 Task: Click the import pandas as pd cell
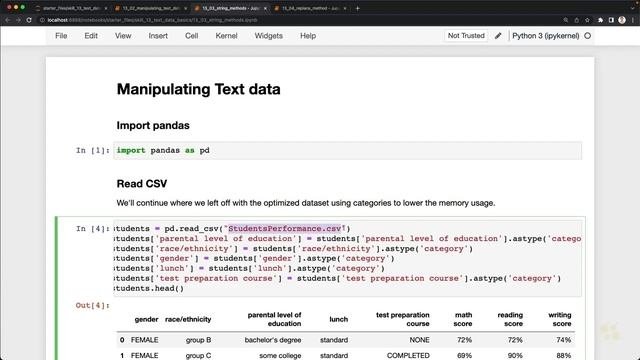347,151
